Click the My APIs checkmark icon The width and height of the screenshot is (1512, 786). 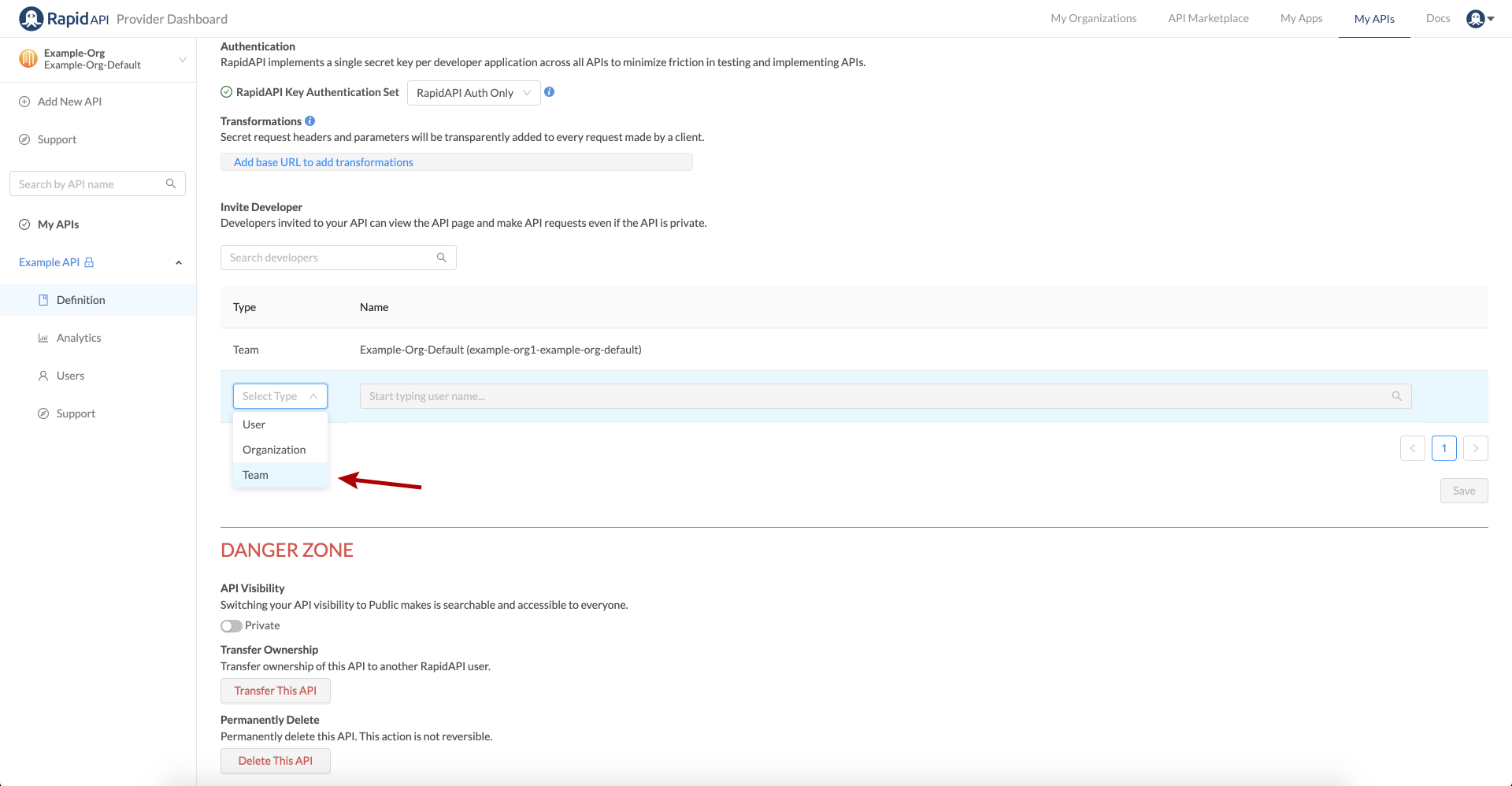point(24,224)
